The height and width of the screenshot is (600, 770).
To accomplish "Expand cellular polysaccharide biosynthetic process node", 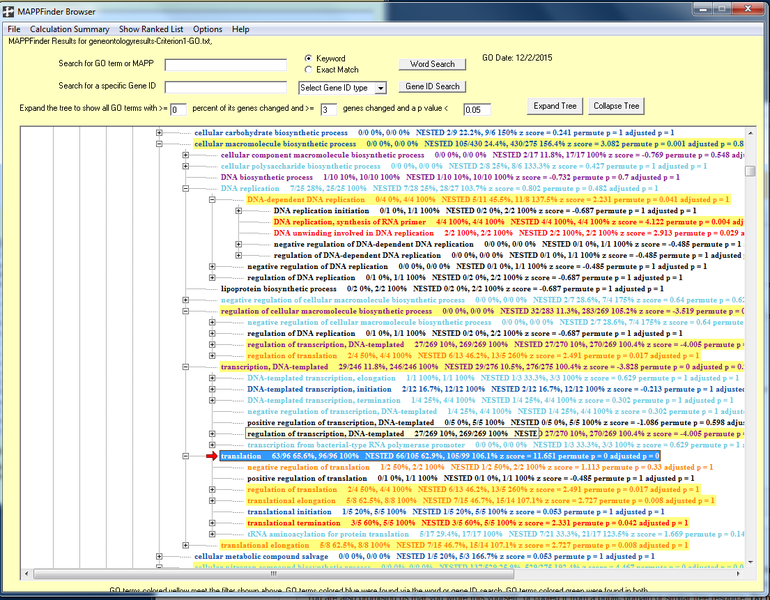I will (186, 166).
